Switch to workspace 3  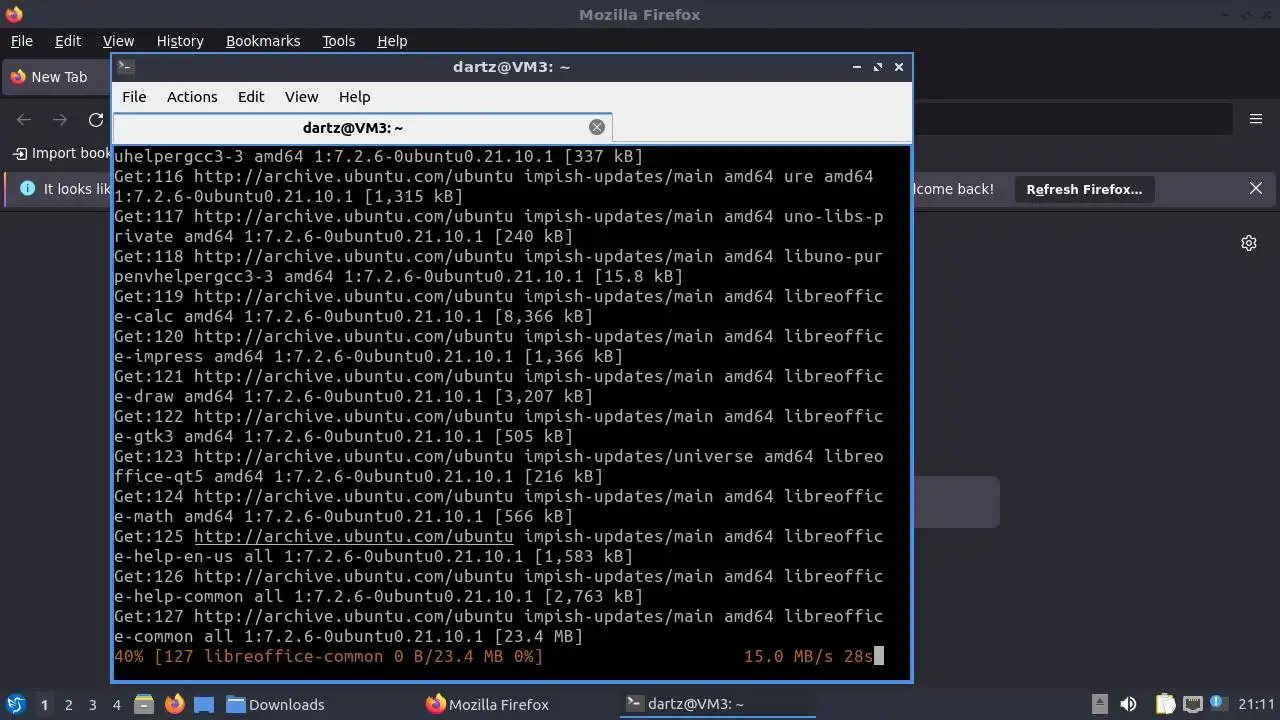pos(93,705)
